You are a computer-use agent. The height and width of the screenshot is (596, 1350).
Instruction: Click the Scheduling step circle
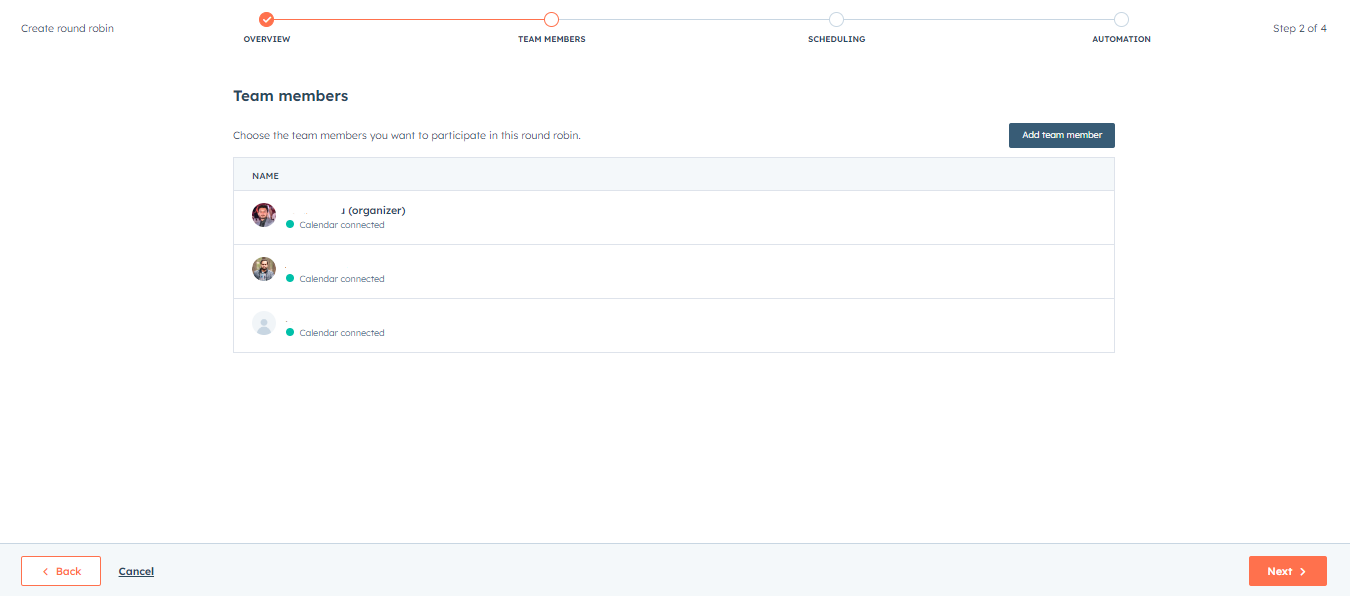coord(836,18)
